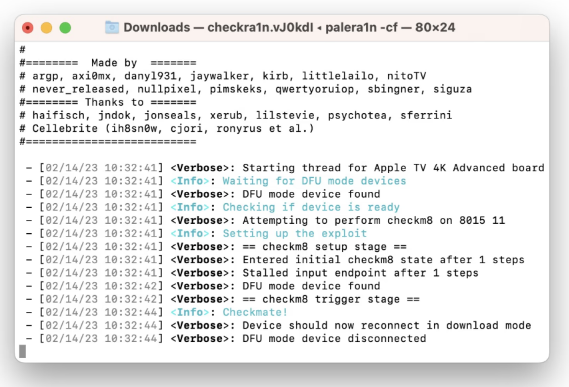569x387 pixels.
Task: Click 'Attempting to perform checkm8 on 8015 11'
Action: pos(374,220)
